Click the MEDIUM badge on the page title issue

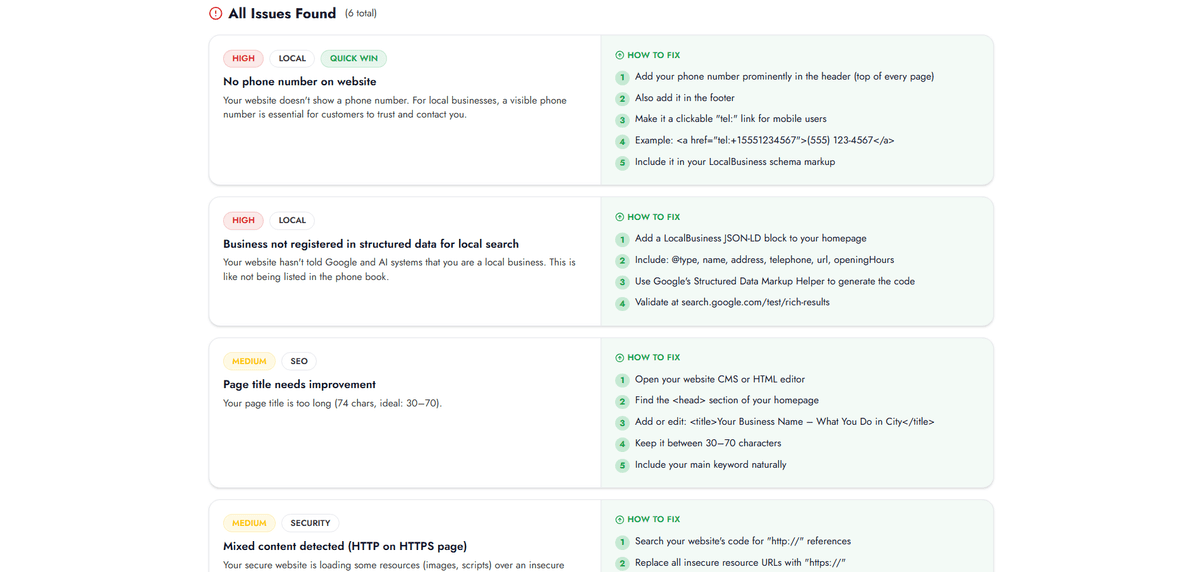(x=249, y=362)
